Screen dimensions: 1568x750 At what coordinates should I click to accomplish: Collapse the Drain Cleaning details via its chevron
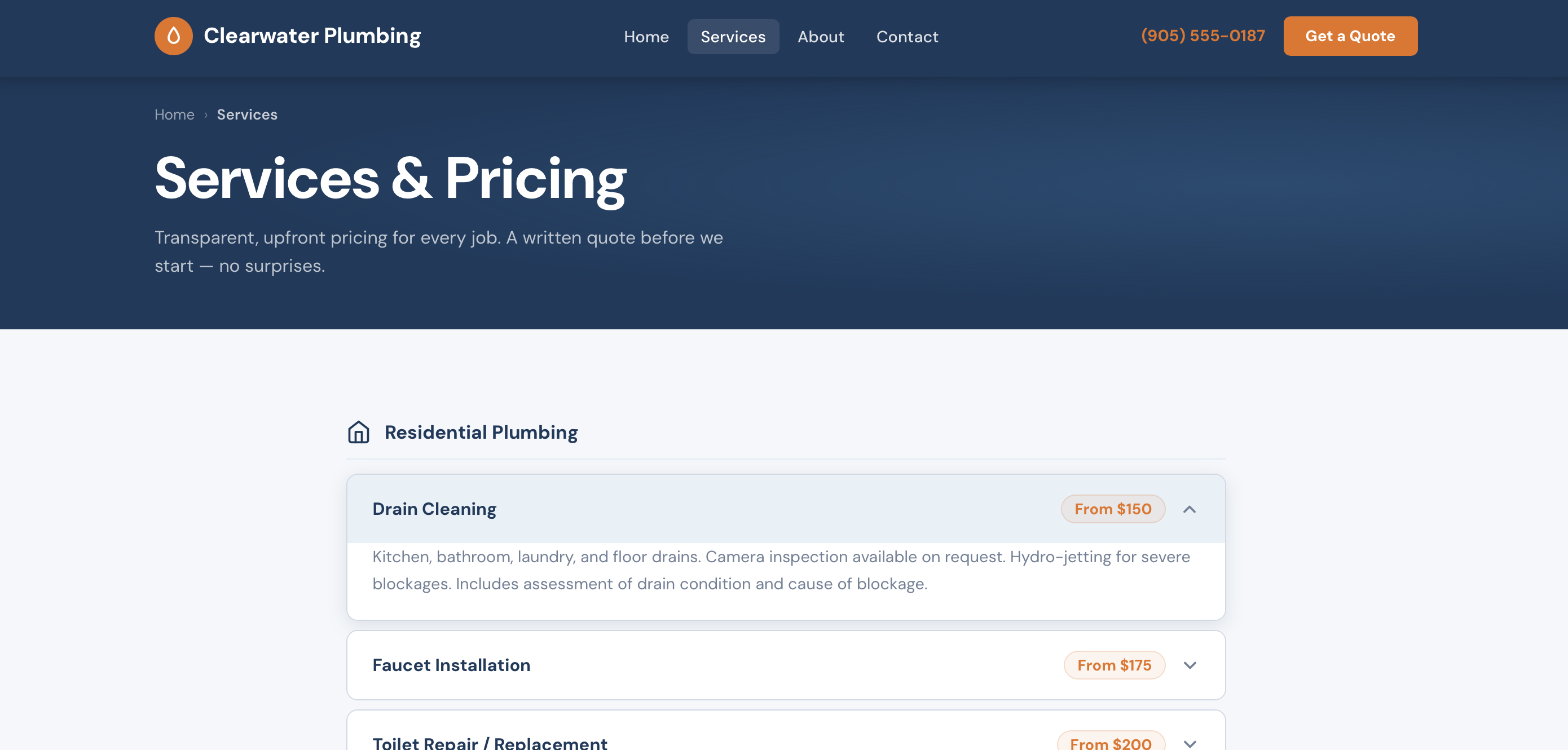pyautogui.click(x=1191, y=509)
